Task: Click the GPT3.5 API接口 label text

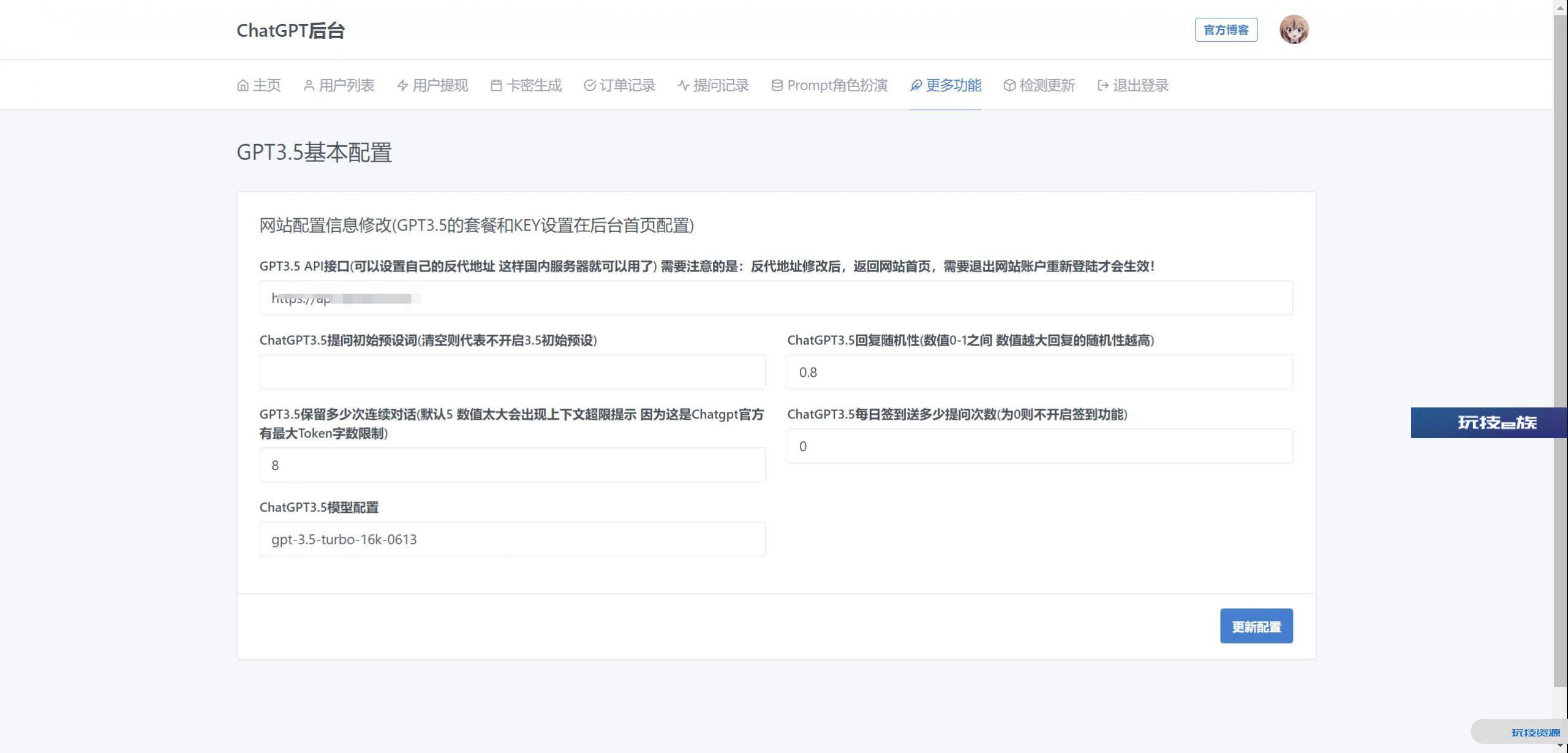Action: tap(707, 266)
